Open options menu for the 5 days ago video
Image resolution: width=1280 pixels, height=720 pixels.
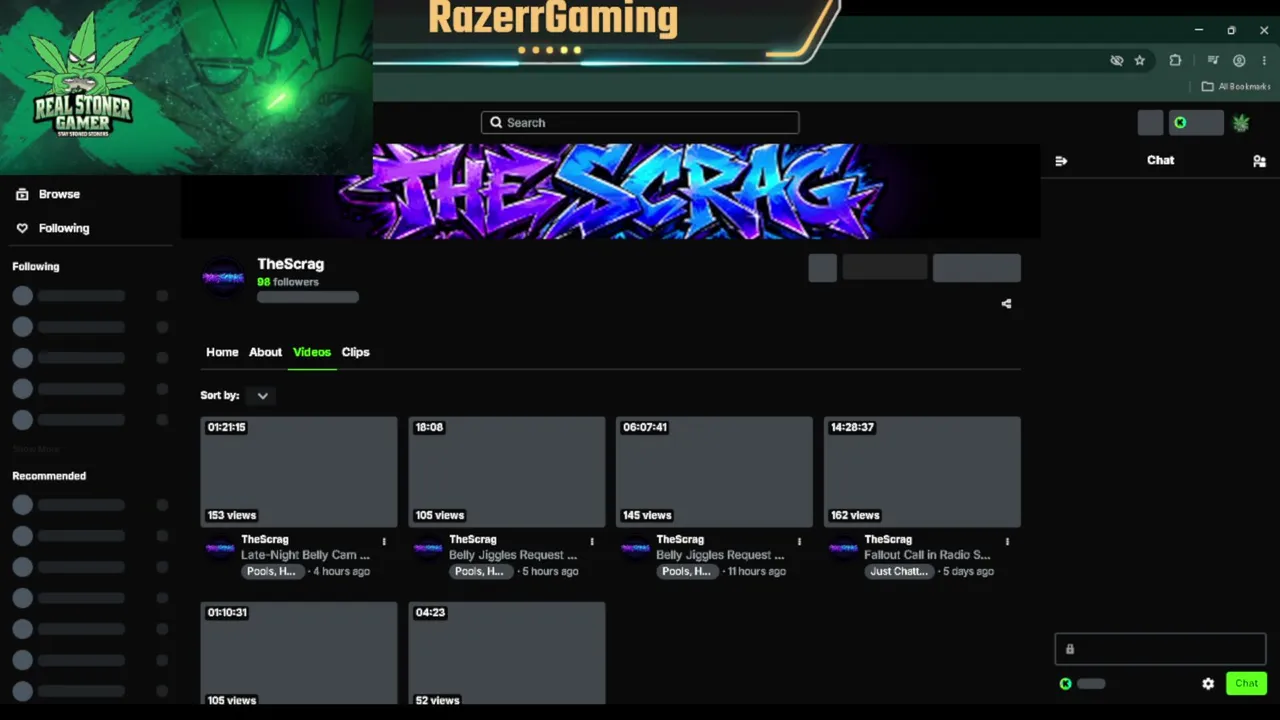(x=1007, y=542)
